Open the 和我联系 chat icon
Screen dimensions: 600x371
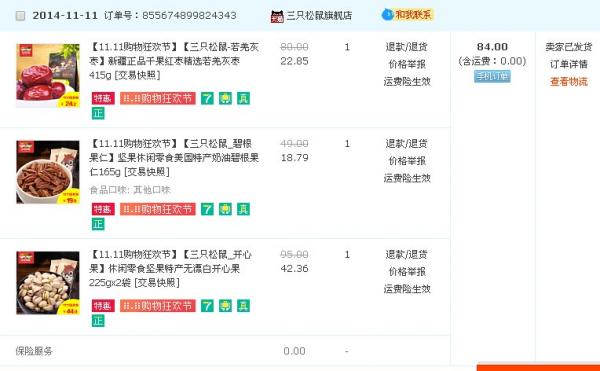point(408,15)
